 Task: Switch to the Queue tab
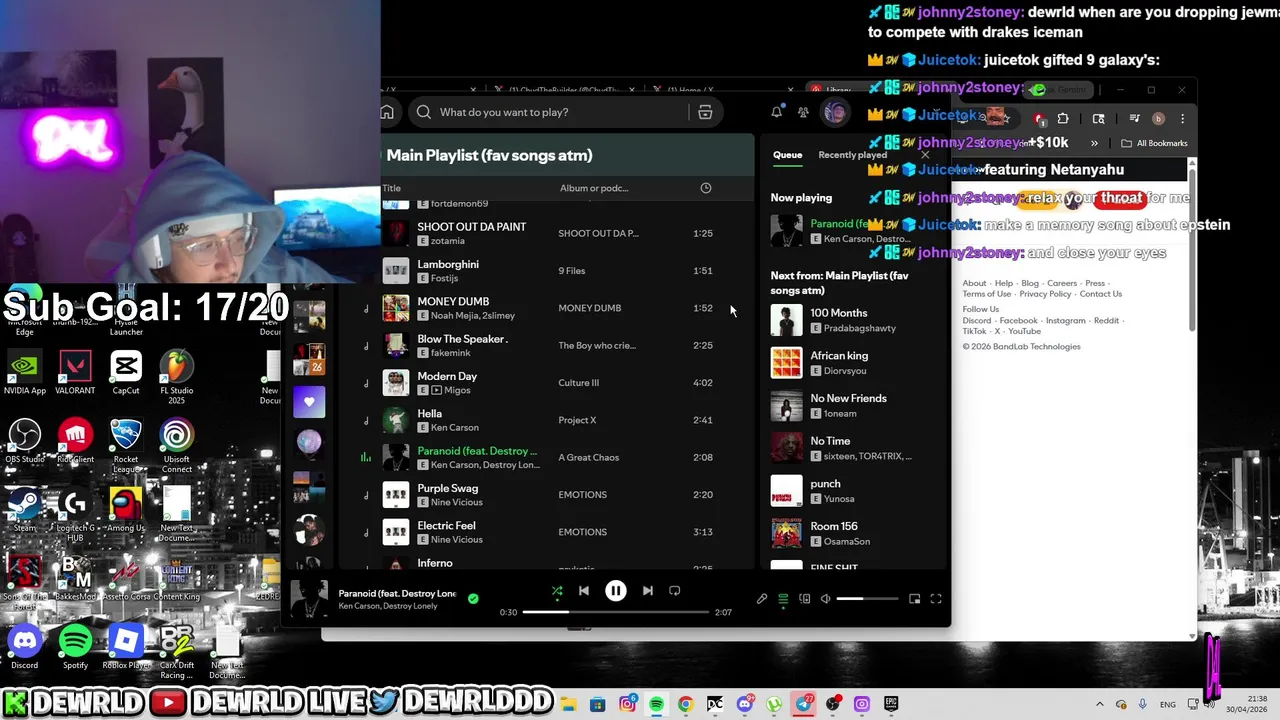click(787, 155)
